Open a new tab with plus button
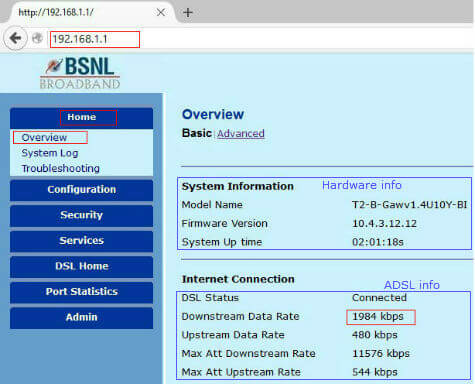 pyautogui.click(x=188, y=13)
